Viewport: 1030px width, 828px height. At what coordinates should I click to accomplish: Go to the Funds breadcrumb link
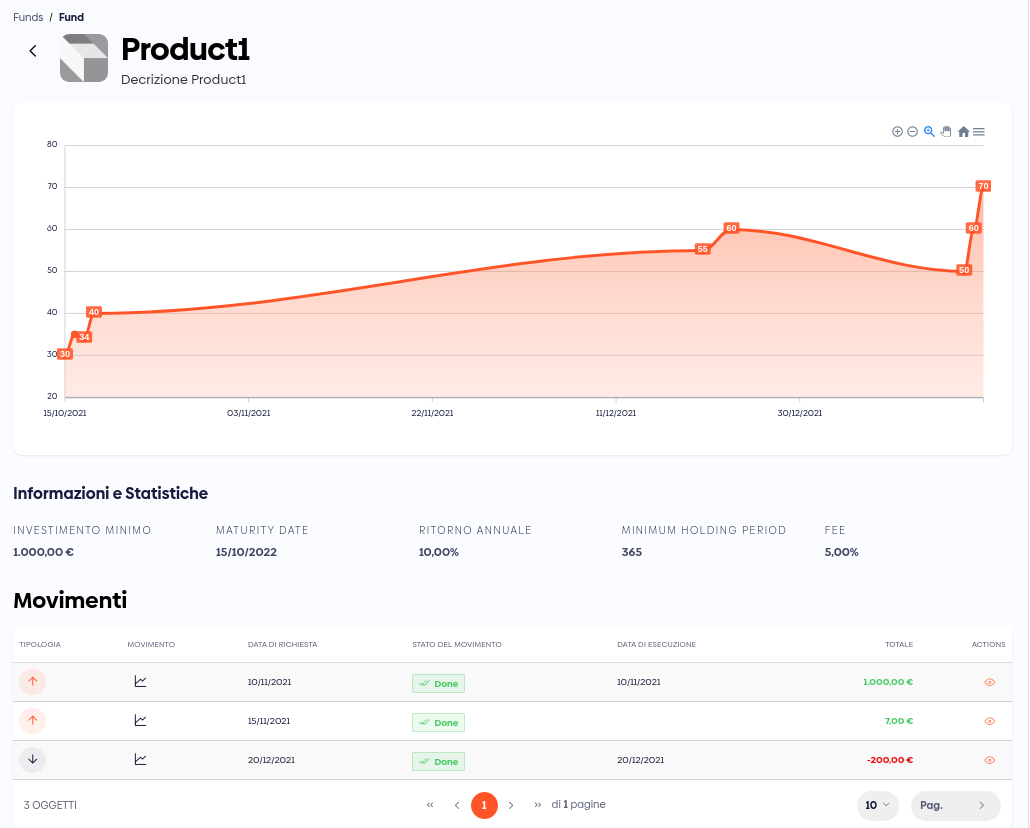pos(28,17)
